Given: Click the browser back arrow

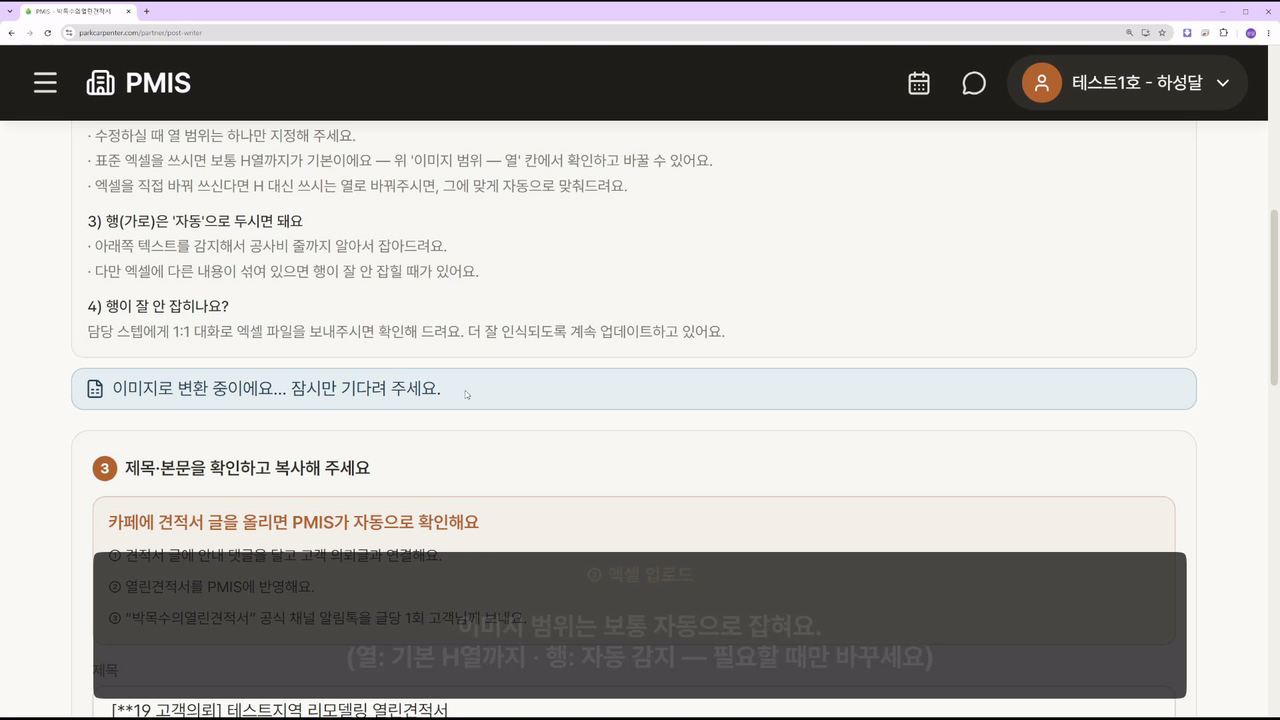Looking at the screenshot, I should point(11,33).
